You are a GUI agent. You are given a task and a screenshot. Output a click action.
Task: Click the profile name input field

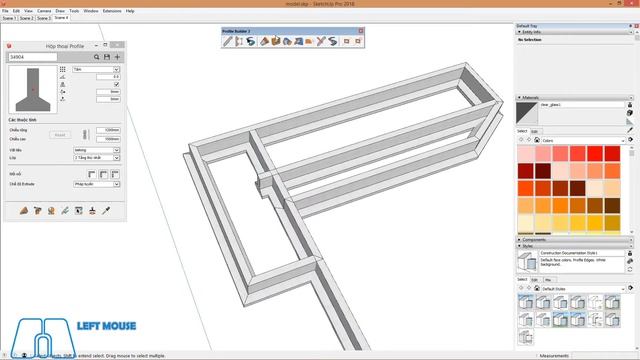tap(33, 57)
